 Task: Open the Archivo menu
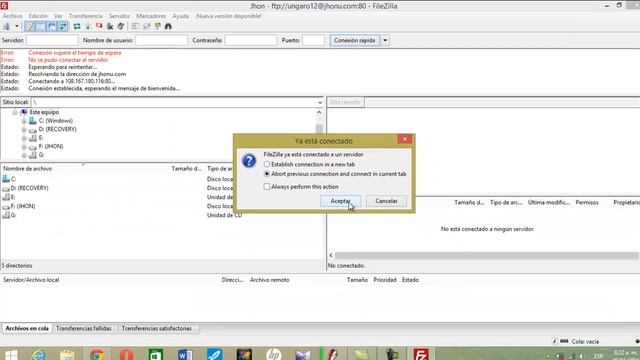click(12, 16)
